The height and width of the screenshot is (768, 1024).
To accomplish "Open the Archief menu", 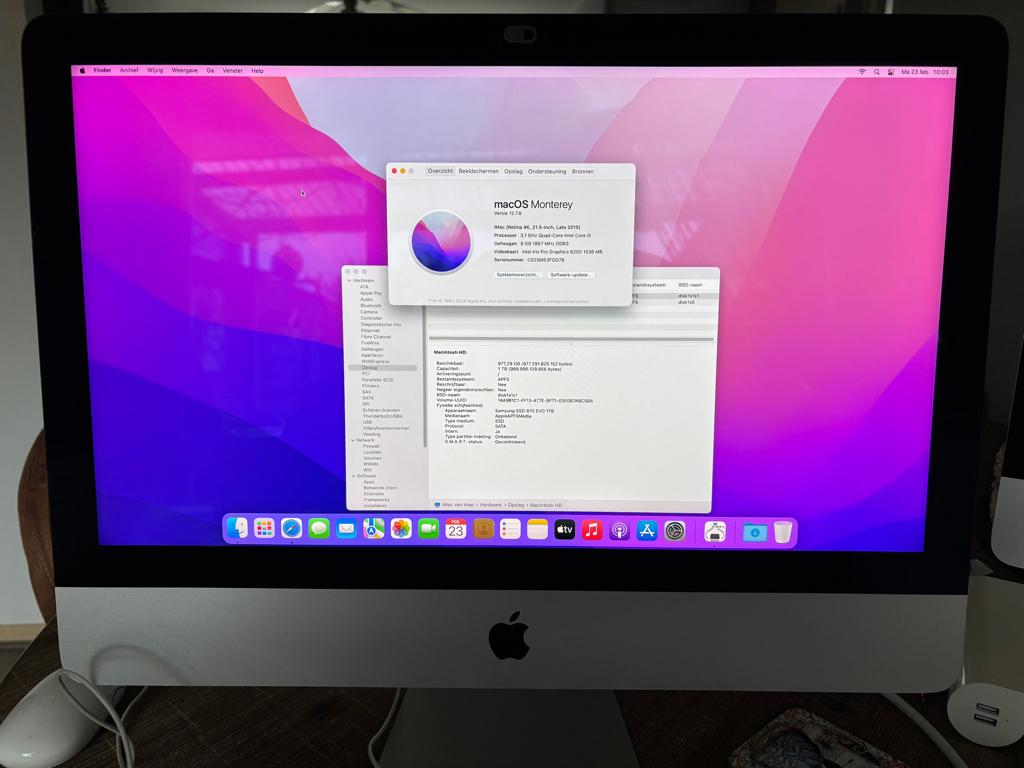I will tap(128, 71).
